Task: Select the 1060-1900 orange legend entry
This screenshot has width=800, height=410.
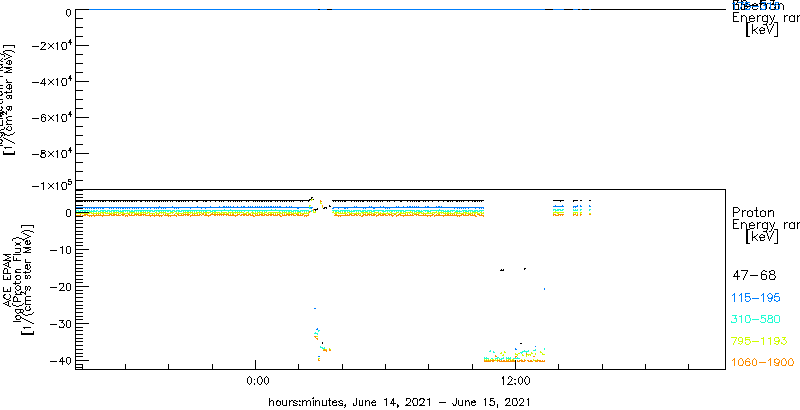Action: [763, 362]
